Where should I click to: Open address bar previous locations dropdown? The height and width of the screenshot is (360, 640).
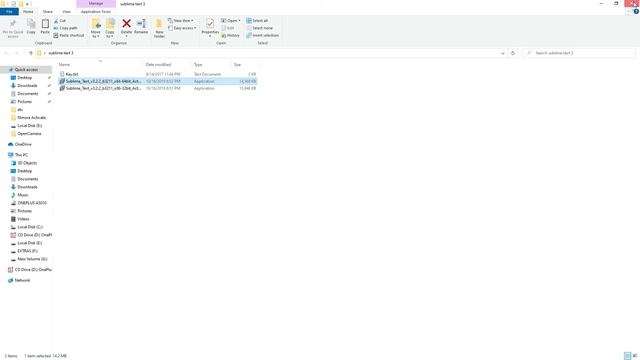click(x=502, y=53)
